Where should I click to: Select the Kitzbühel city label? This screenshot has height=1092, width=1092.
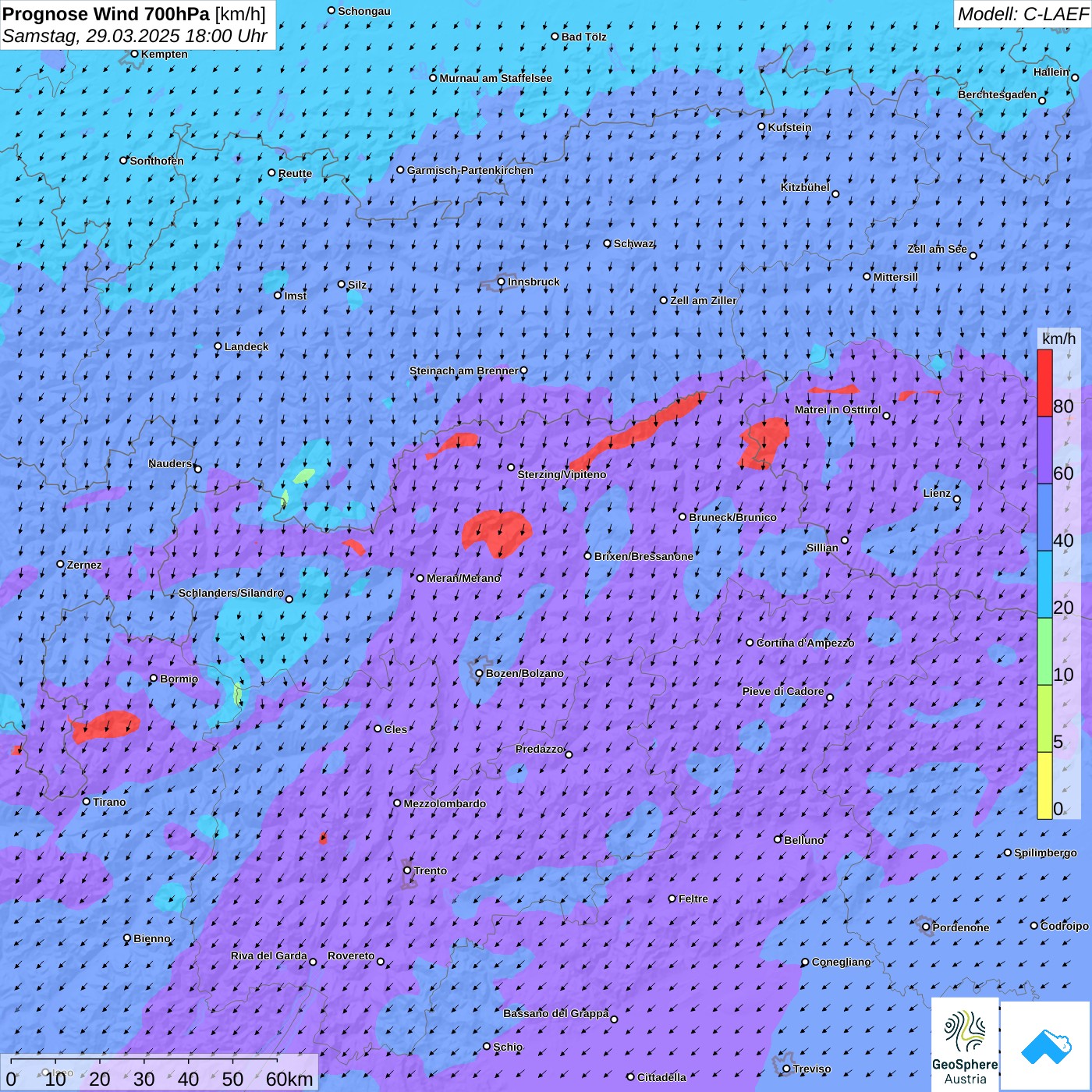tap(805, 187)
